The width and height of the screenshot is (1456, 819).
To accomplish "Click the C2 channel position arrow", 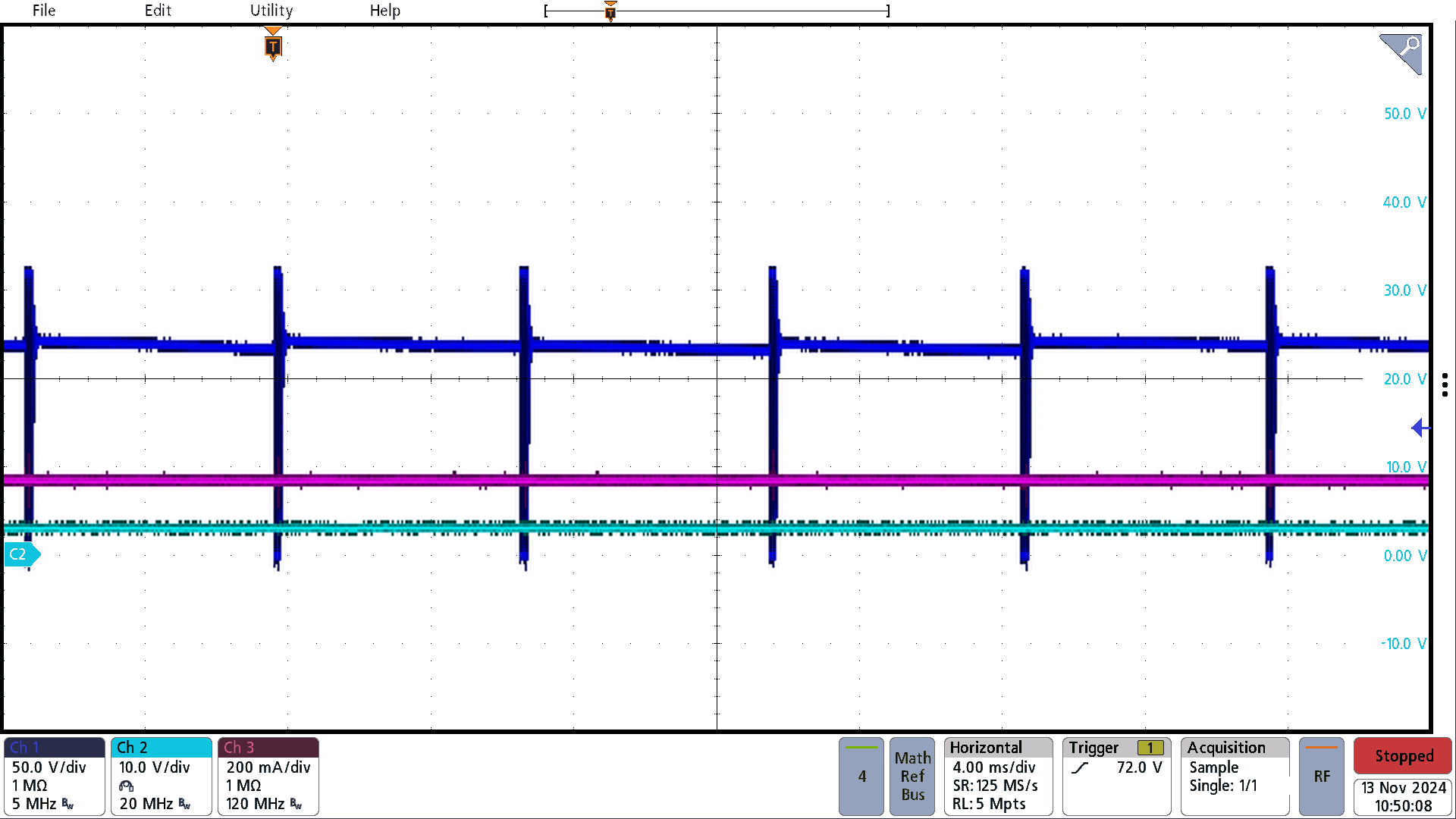I will (x=20, y=554).
